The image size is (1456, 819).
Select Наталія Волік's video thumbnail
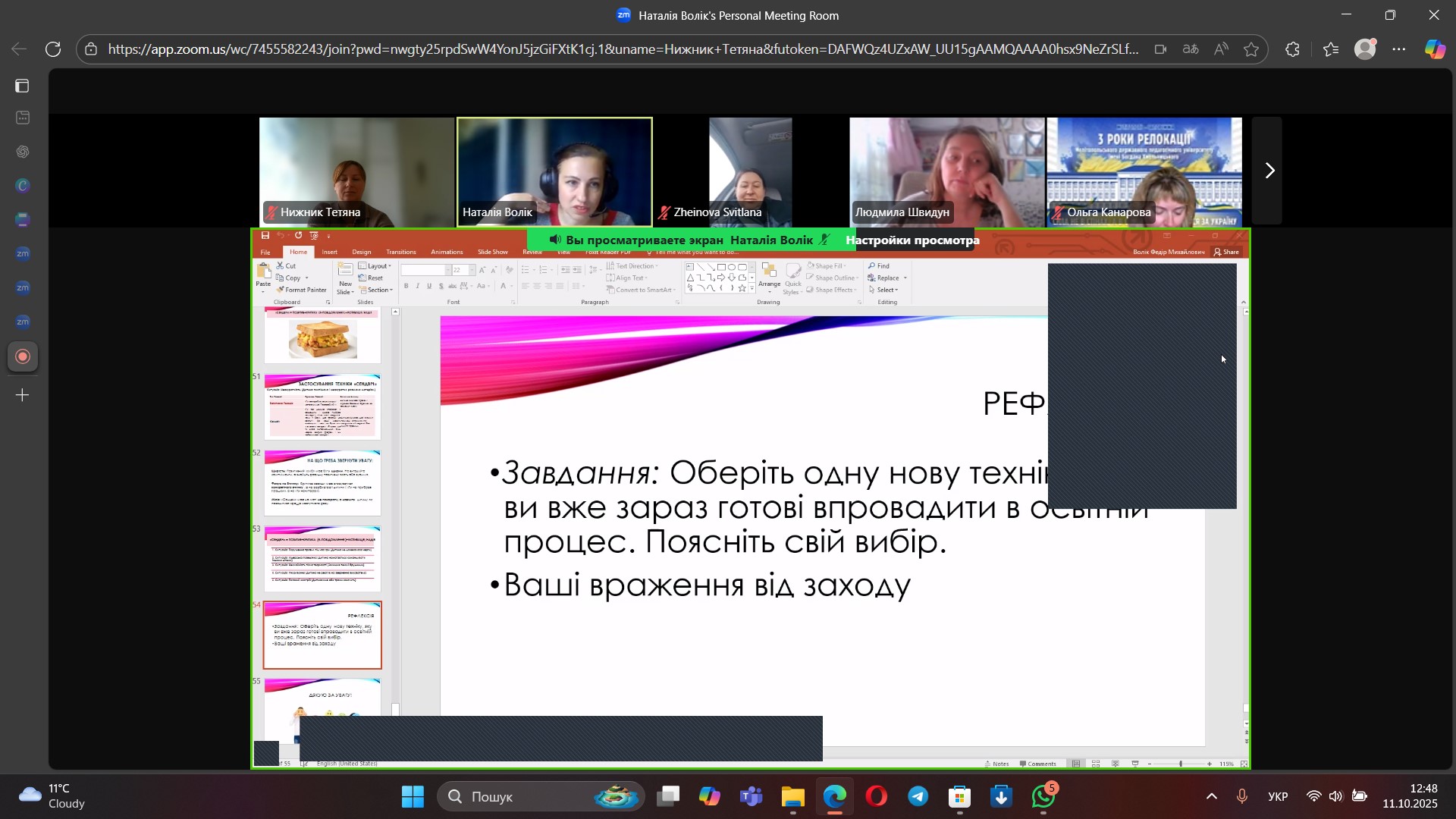coord(554,171)
